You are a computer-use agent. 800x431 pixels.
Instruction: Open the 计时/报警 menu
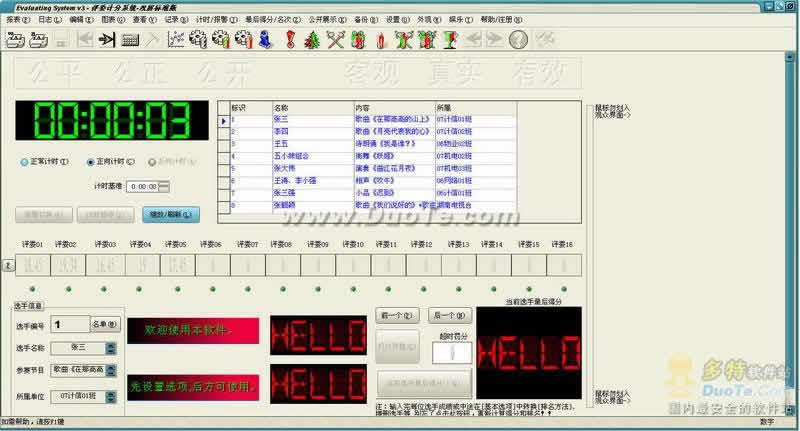217,19
